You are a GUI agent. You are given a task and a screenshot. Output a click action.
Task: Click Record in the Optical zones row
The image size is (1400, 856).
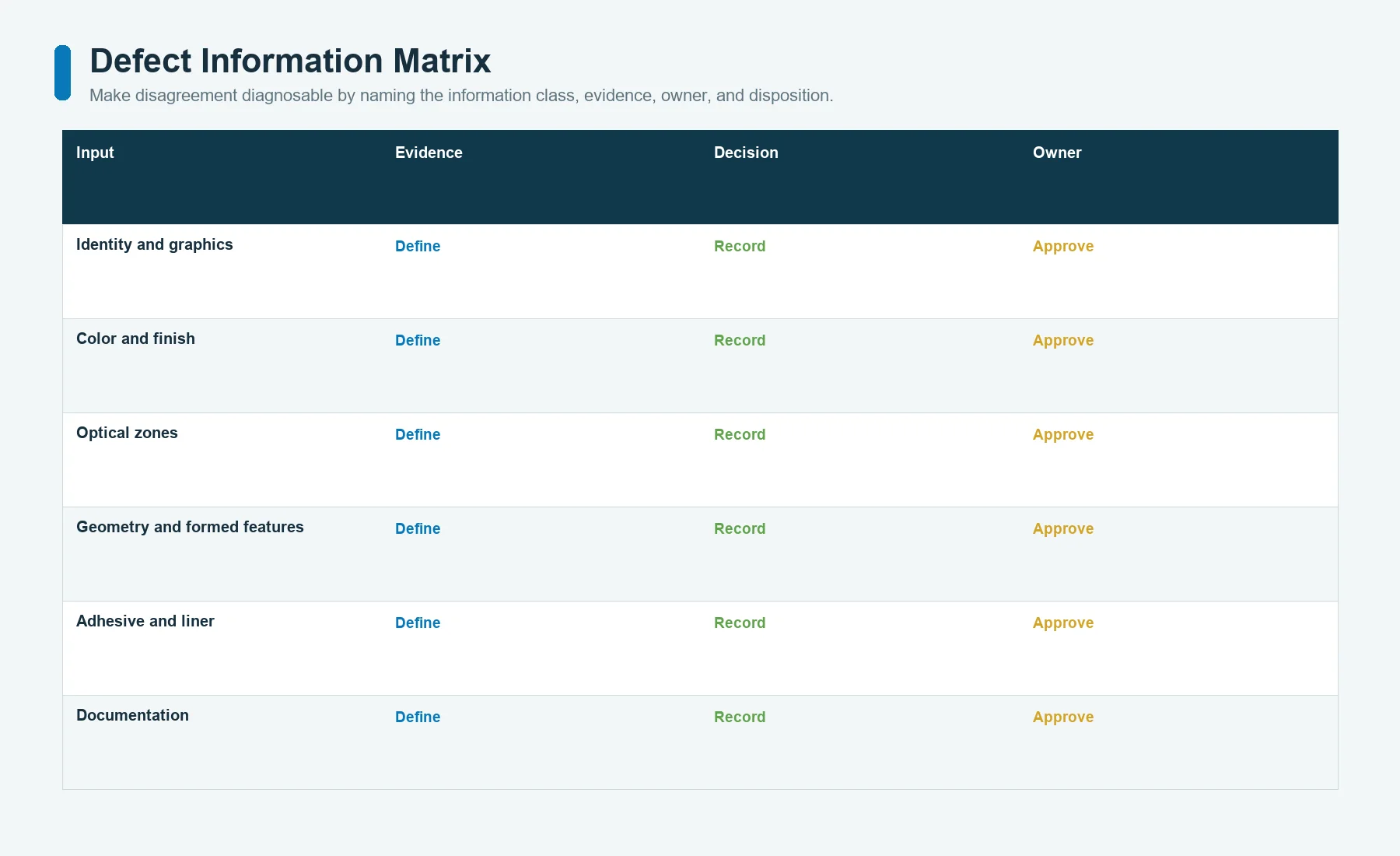pos(740,434)
